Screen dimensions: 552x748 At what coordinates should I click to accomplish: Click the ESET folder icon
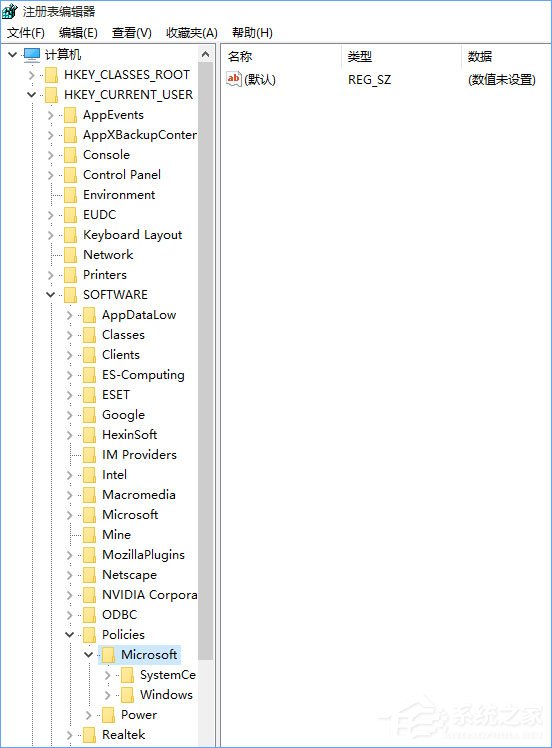click(x=90, y=395)
